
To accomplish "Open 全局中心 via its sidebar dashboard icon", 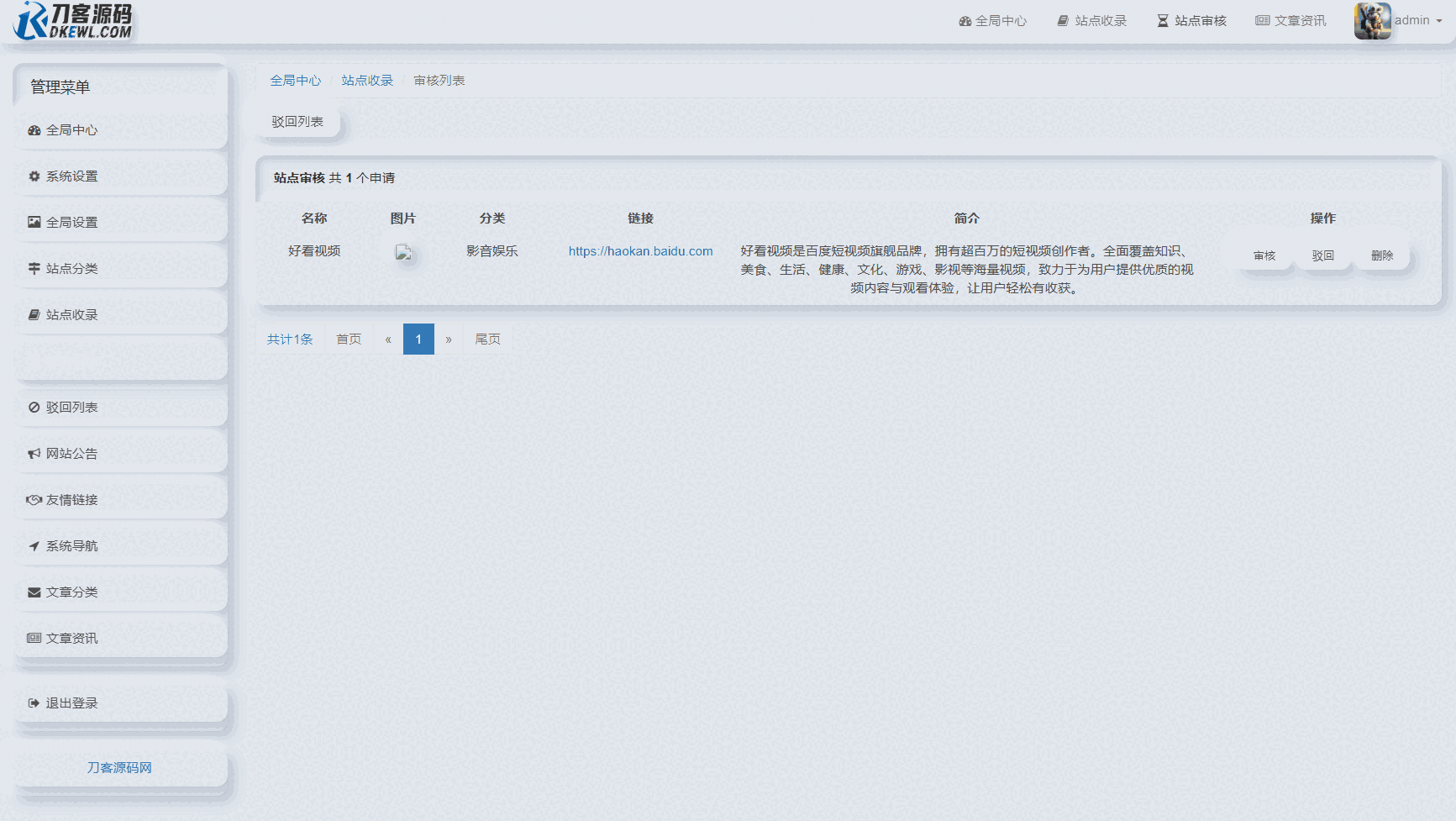I will 34,130.
